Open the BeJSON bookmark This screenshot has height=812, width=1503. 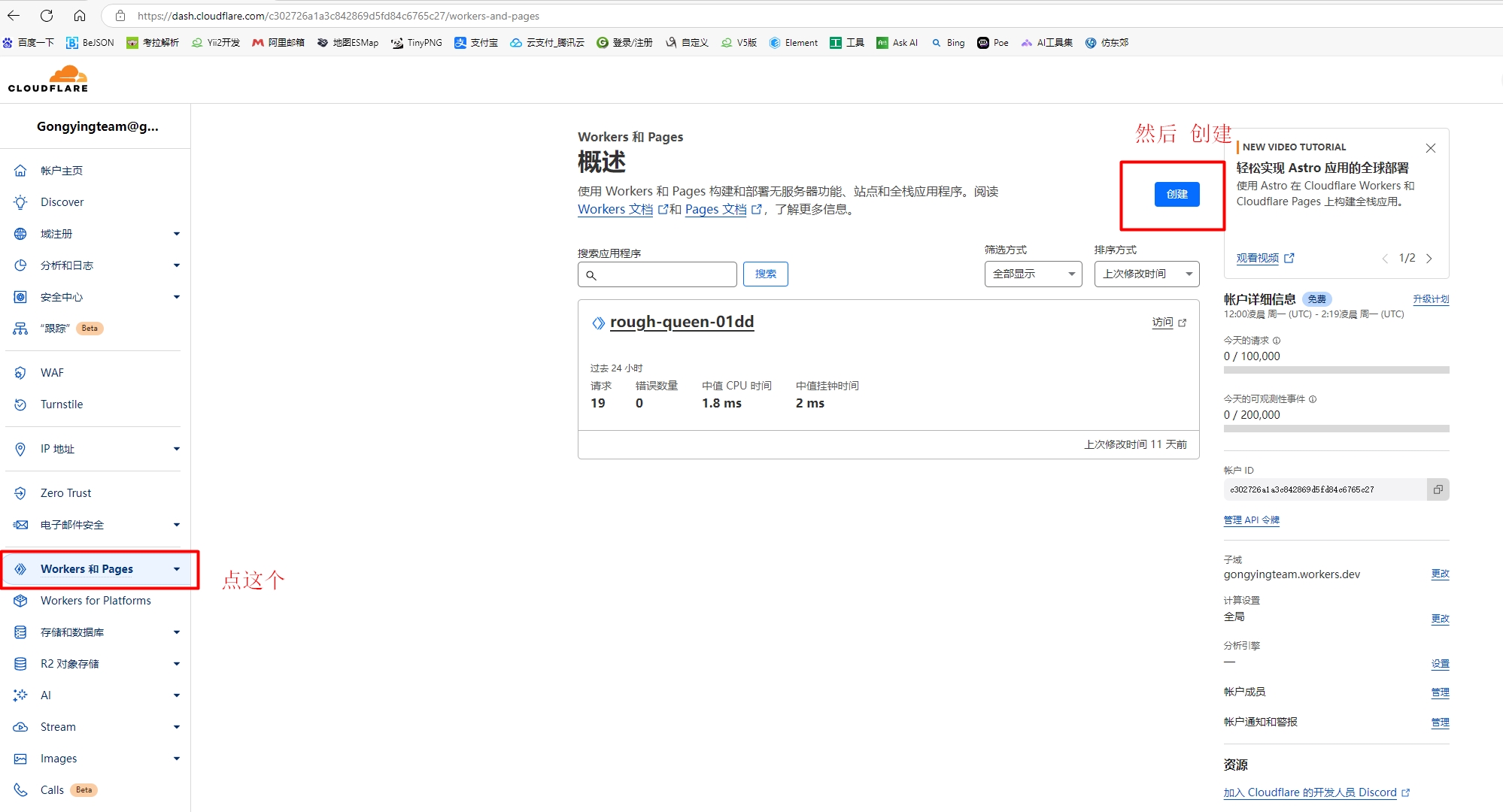point(90,43)
